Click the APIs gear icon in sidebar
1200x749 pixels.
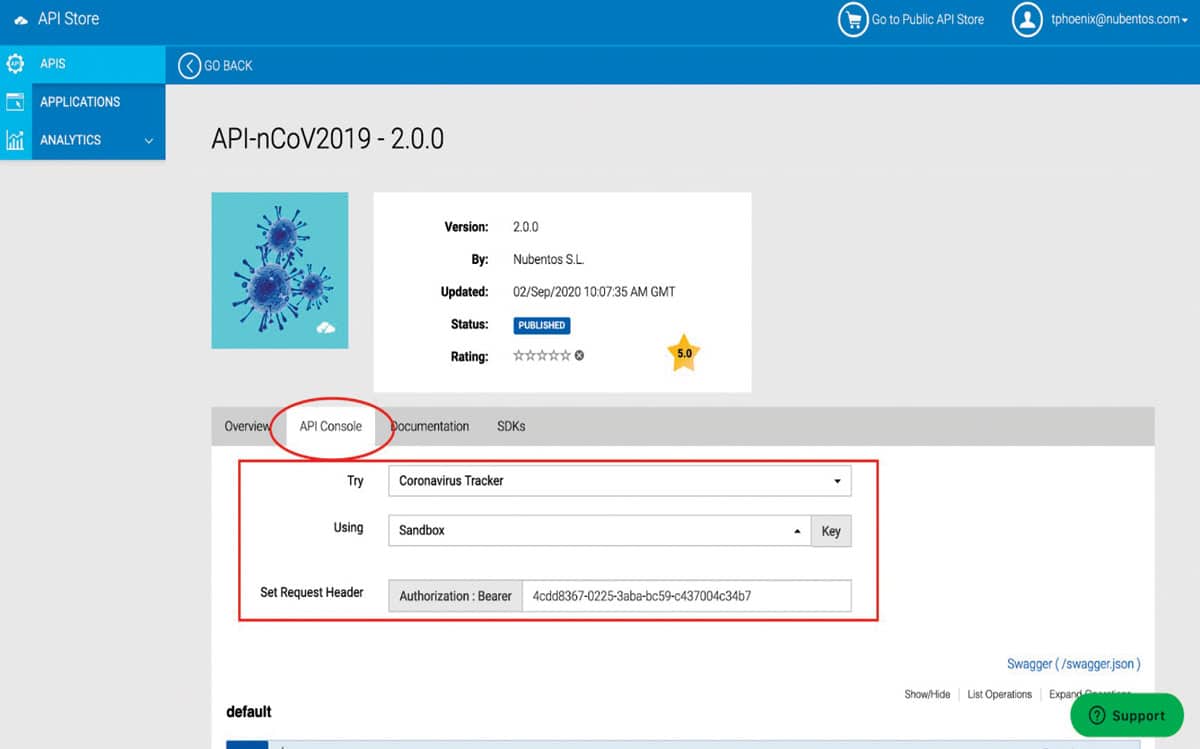tap(15, 64)
